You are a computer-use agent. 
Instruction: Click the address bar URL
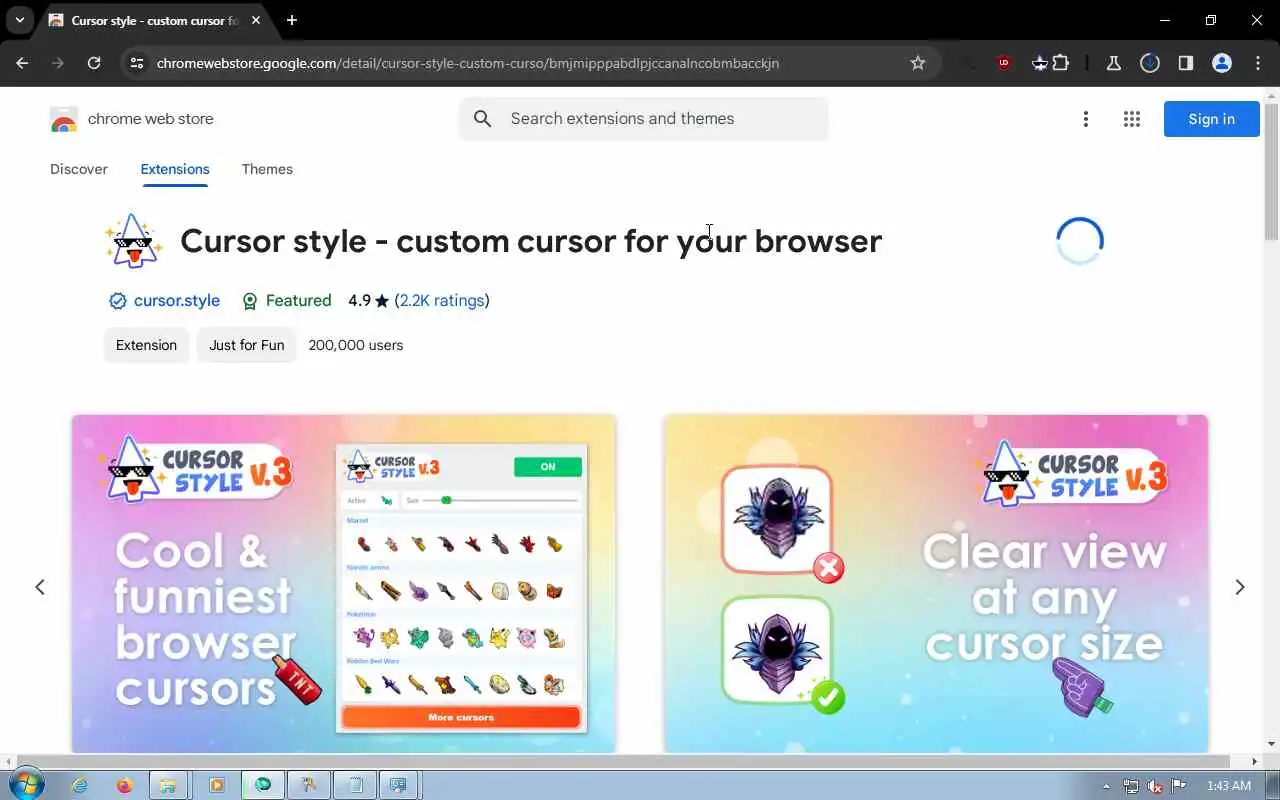tap(468, 63)
